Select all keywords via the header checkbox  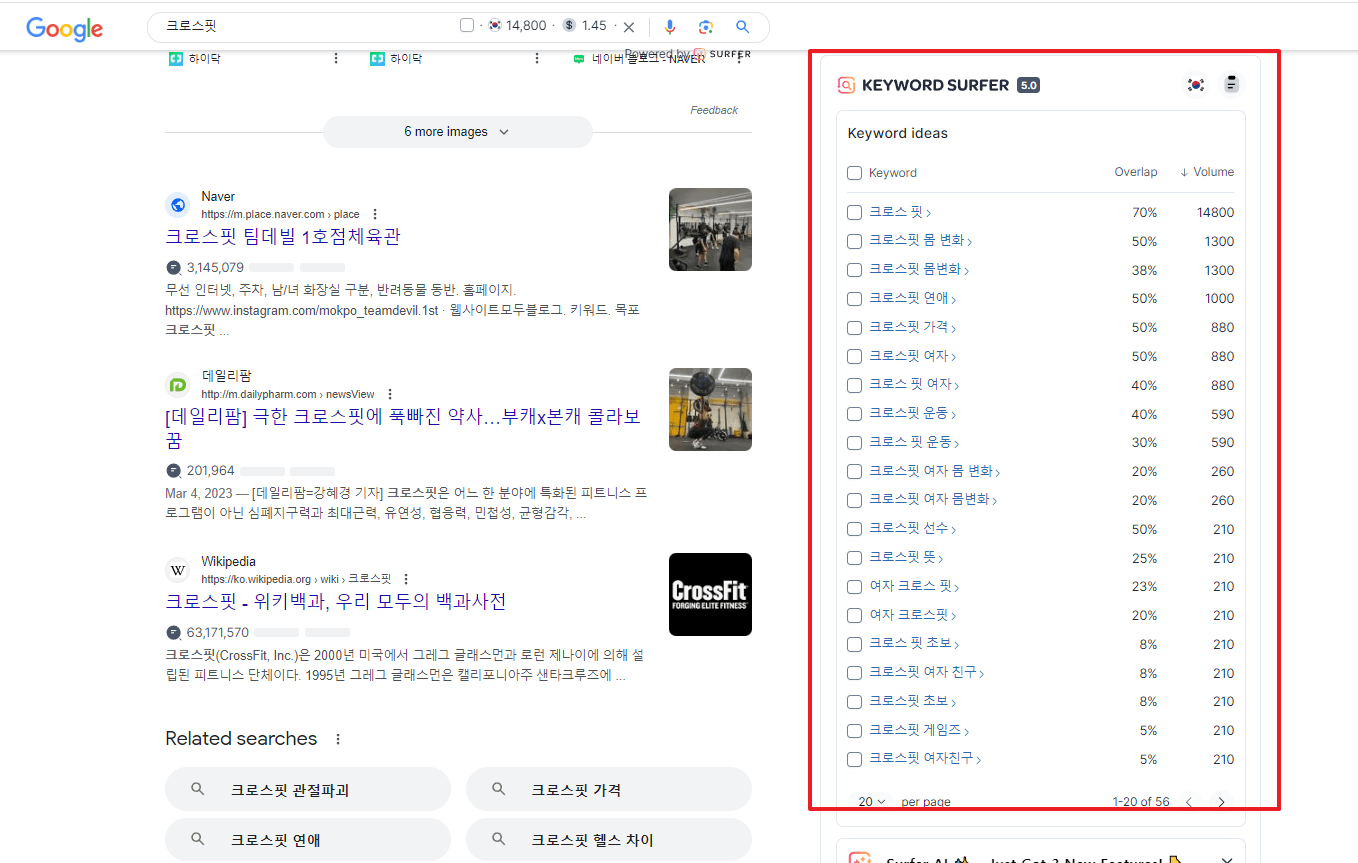click(854, 172)
